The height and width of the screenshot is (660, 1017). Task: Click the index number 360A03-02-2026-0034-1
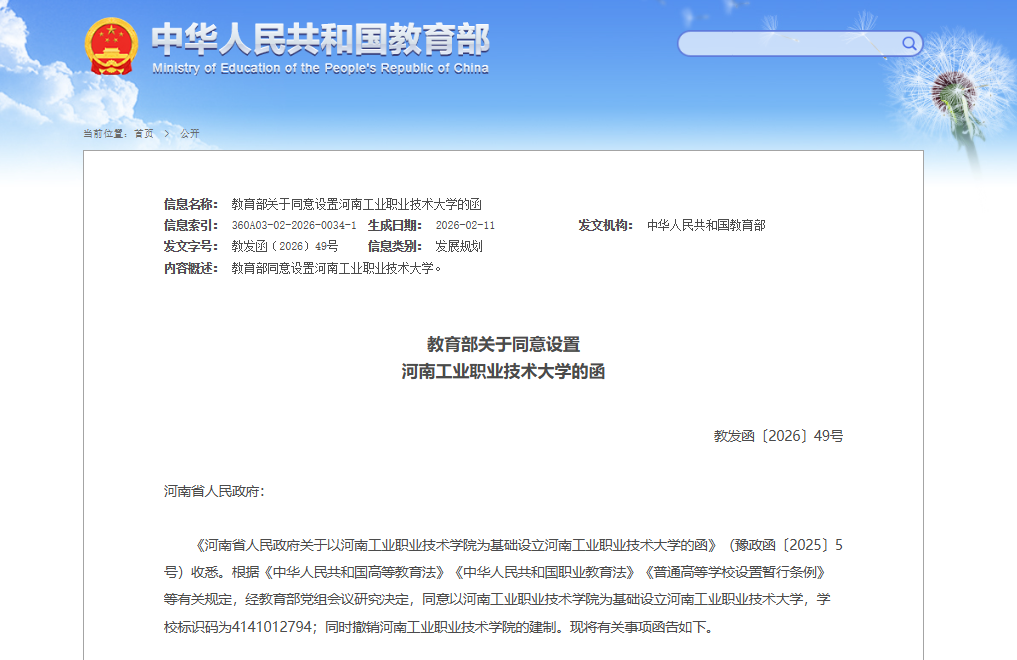click(x=293, y=226)
